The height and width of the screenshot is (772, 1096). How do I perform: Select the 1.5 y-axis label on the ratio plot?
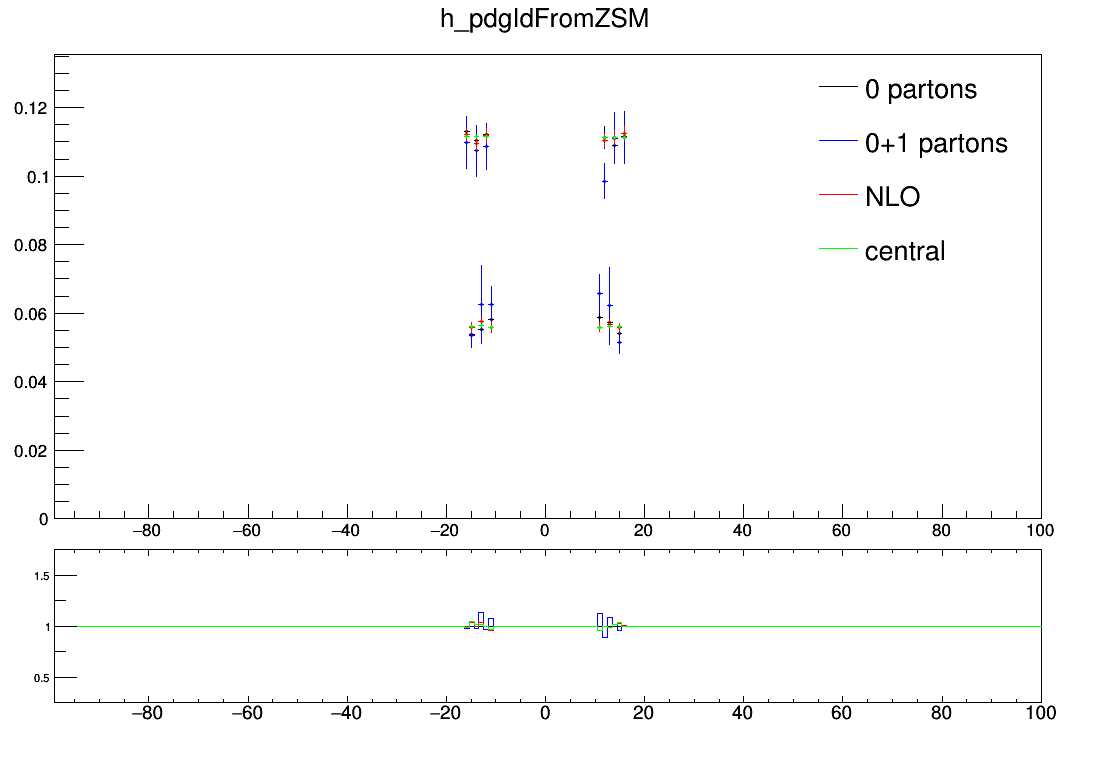[x=42, y=576]
